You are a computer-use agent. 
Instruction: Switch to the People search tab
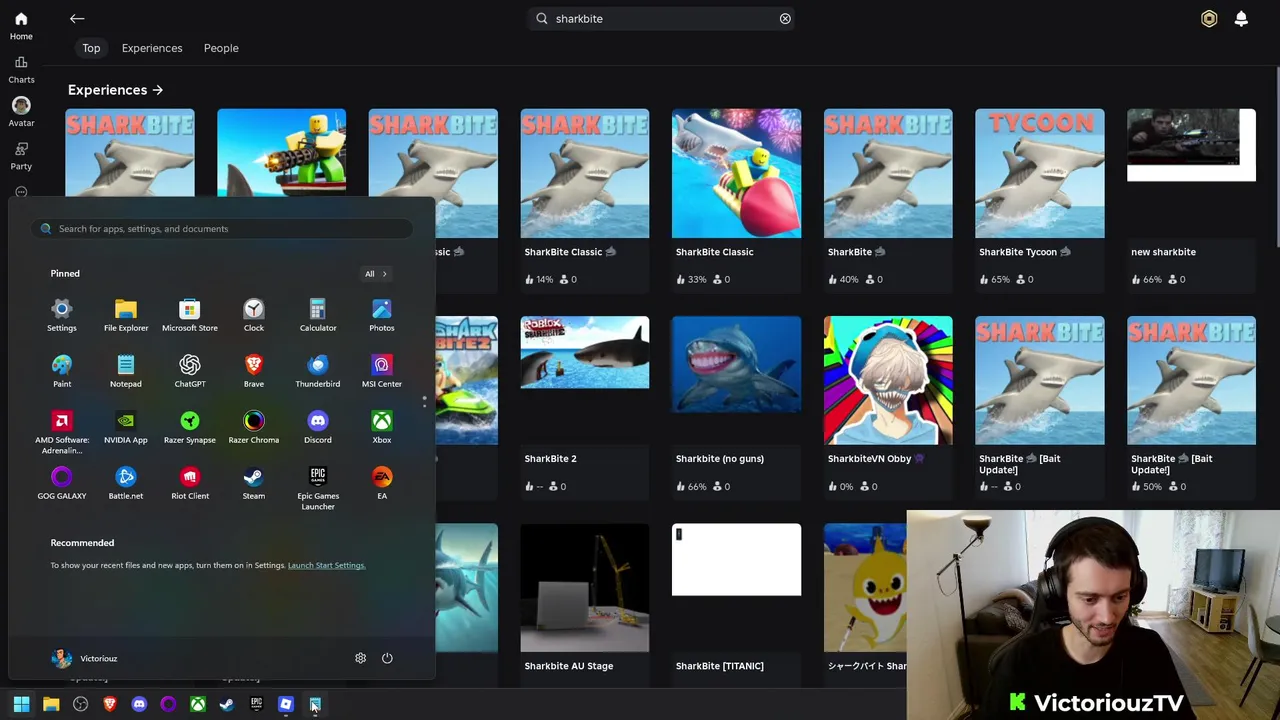221,48
